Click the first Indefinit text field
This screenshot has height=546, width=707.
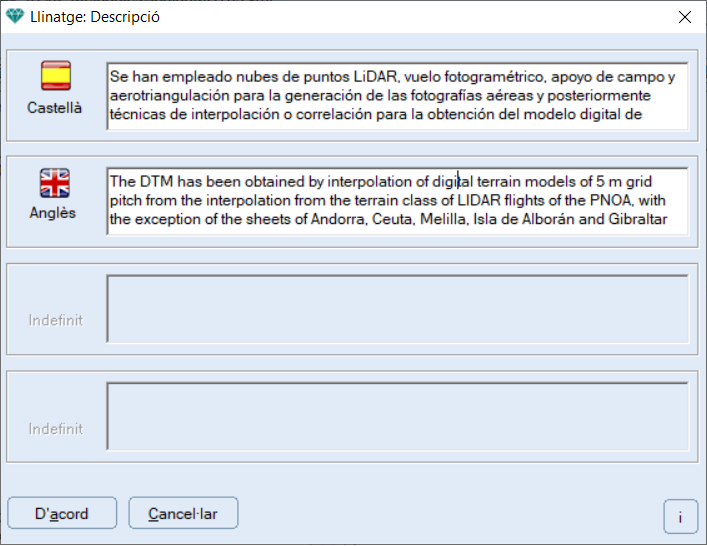pos(398,309)
